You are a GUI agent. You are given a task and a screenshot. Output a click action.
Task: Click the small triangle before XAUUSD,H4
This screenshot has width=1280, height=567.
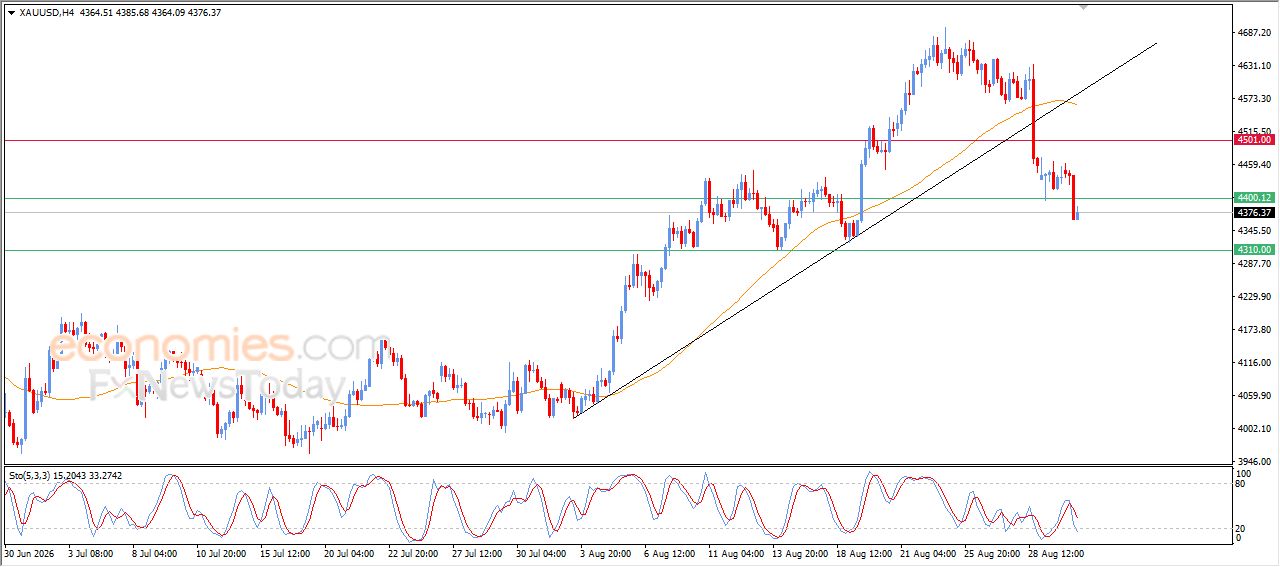click(11, 12)
